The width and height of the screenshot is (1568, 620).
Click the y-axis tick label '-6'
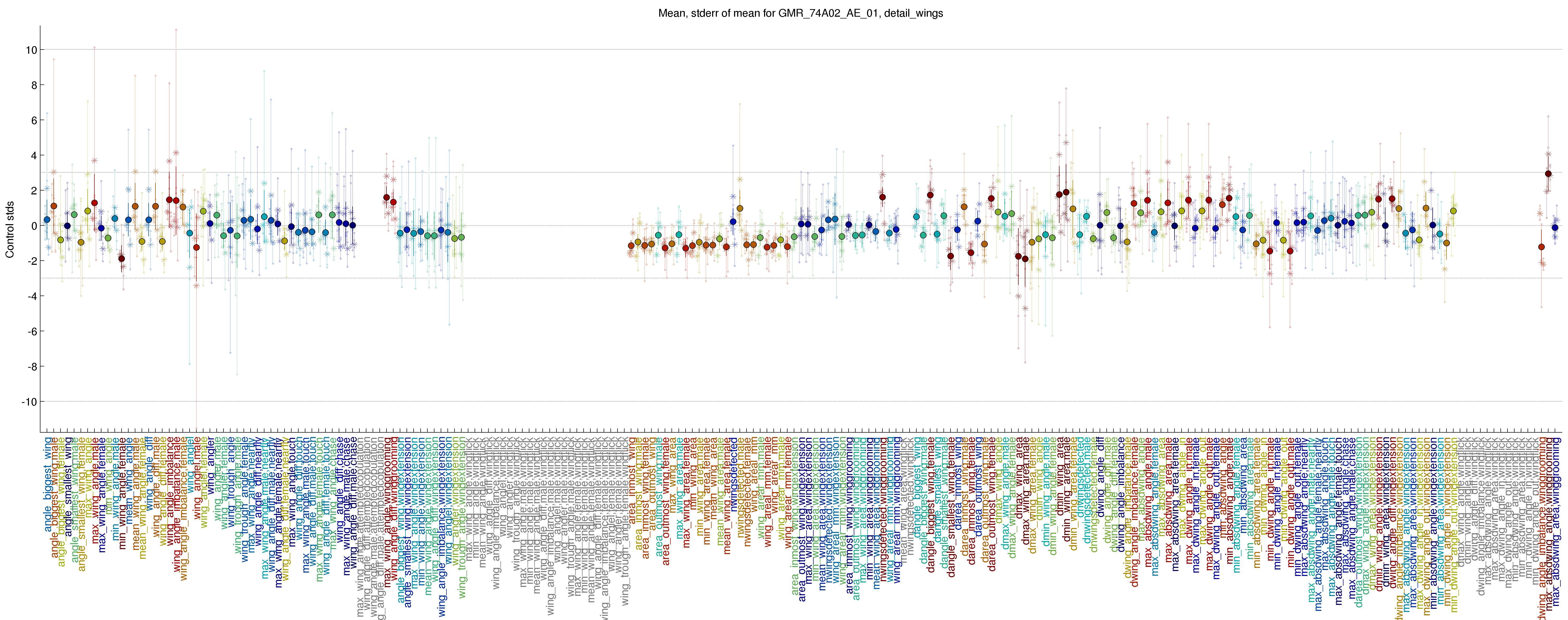click(x=32, y=332)
